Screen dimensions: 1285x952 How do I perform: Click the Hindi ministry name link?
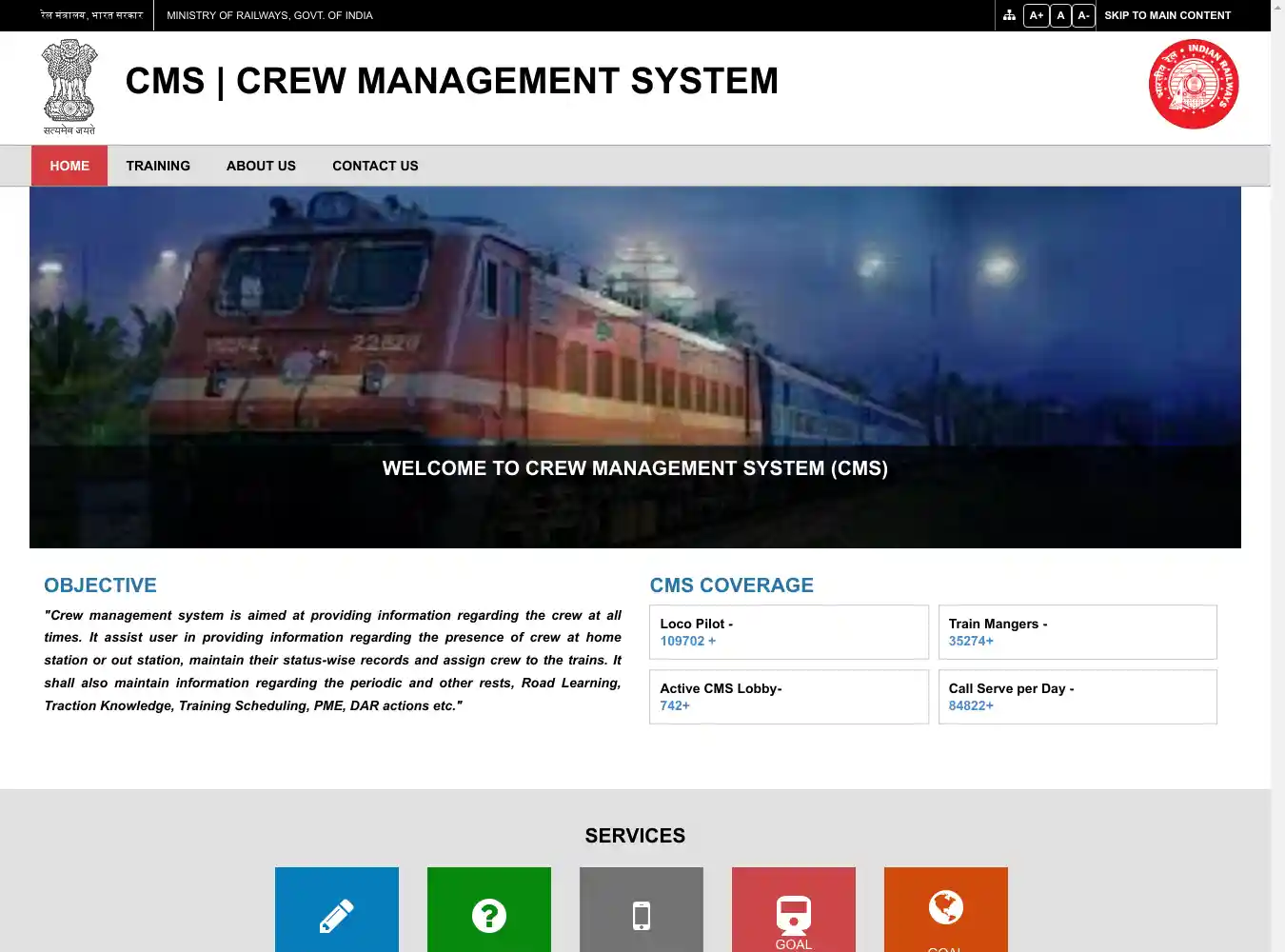91,15
